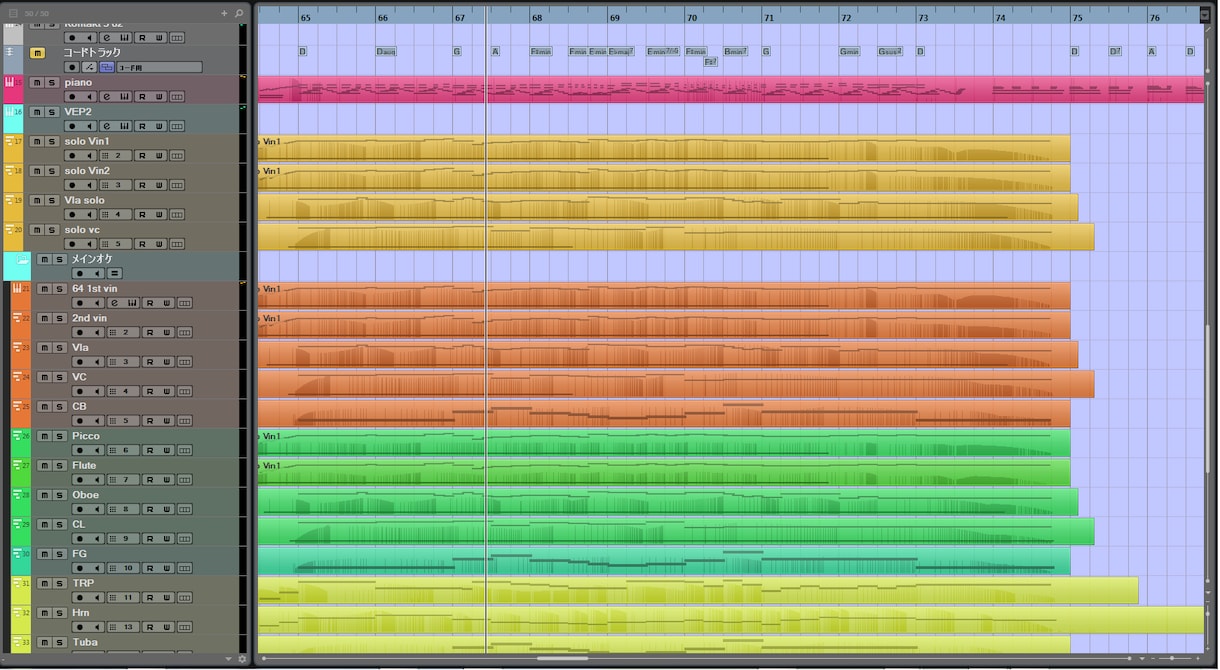1220x670 pixels.
Task: Open channel selector 13 on Hrn
Action: click(123, 627)
